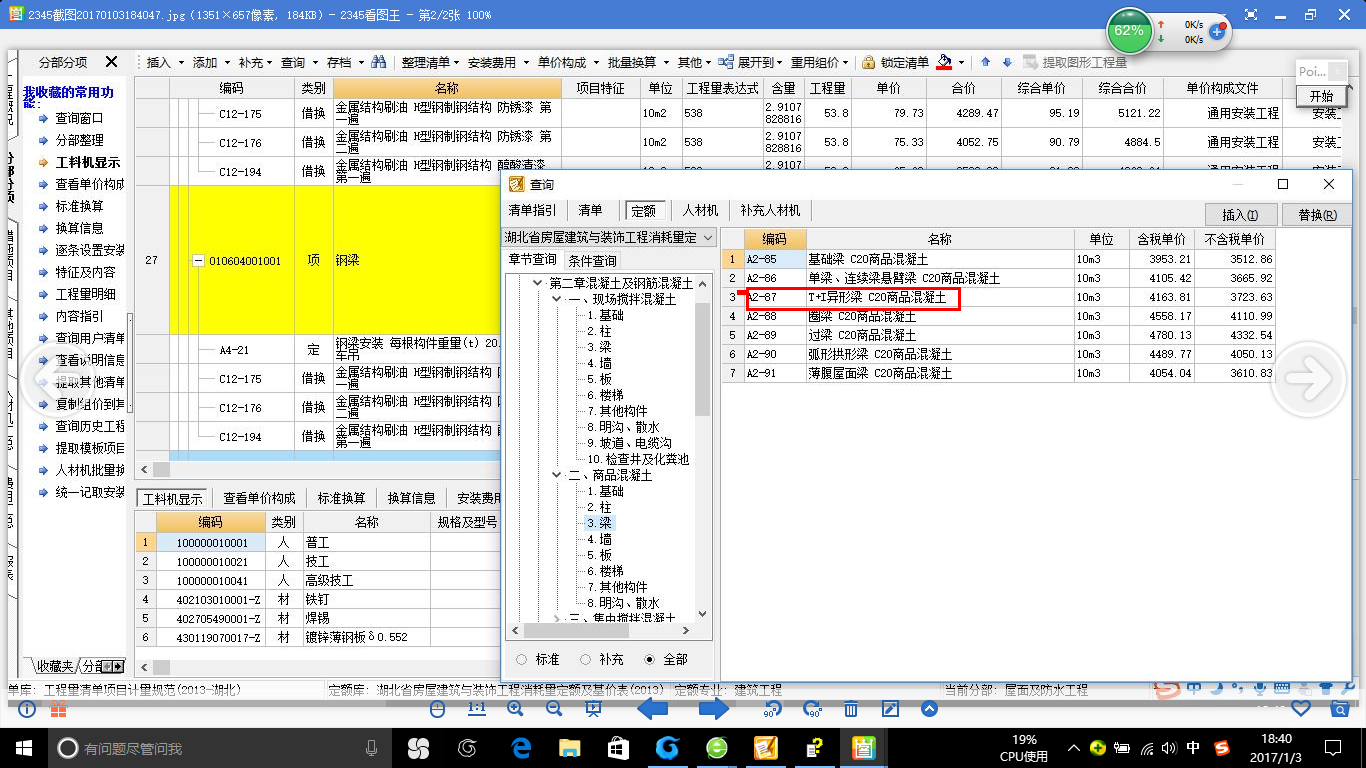Image resolution: width=1366 pixels, height=768 pixels.
Task: Click the green 62% accelerator ball
Action: [x=1128, y=31]
